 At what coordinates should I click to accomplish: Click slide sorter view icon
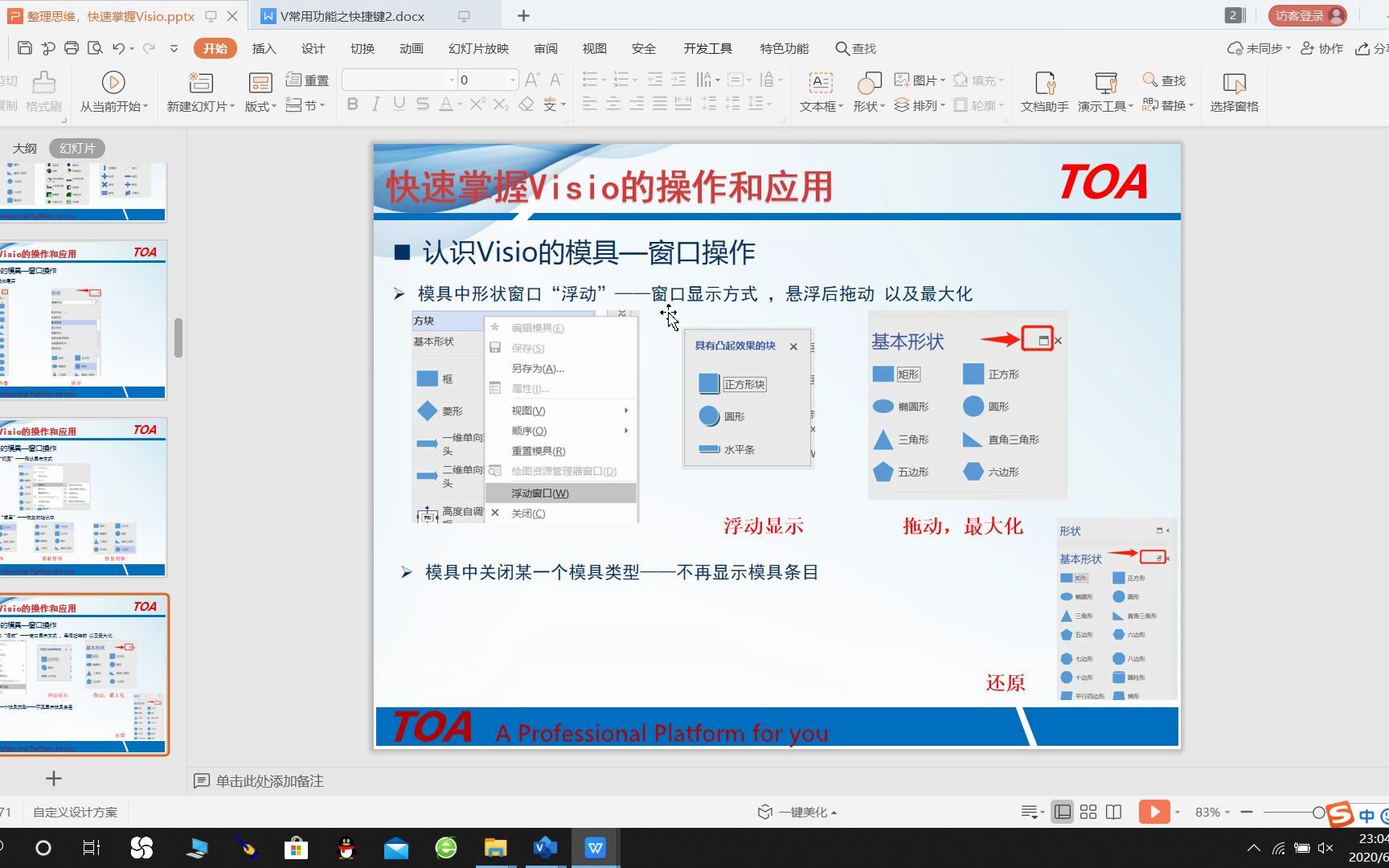click(x=1088, y=812)
